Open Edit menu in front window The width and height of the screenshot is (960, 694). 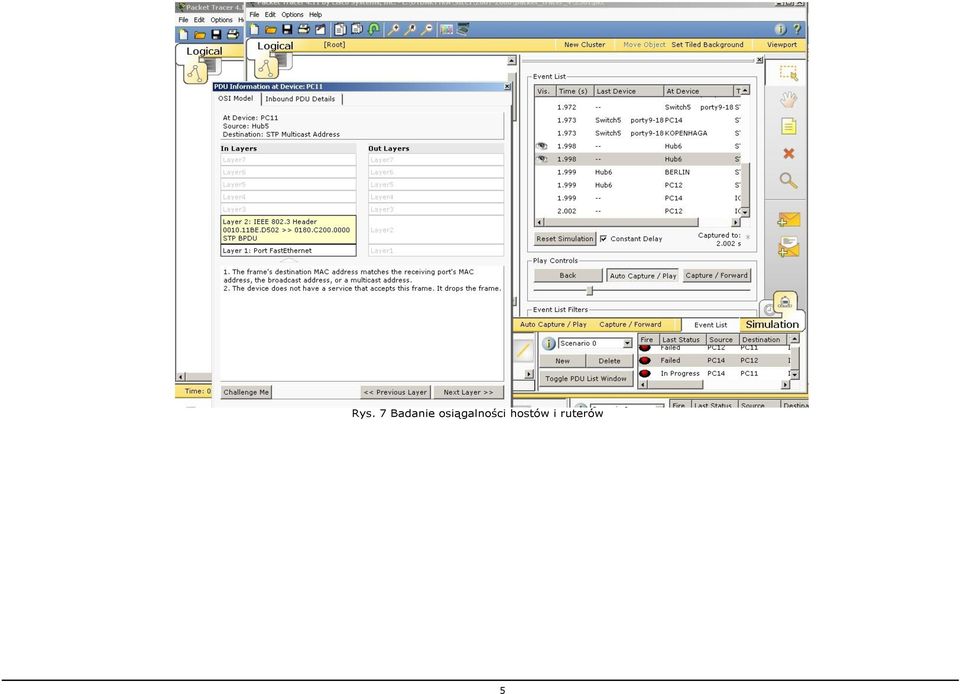270,14
